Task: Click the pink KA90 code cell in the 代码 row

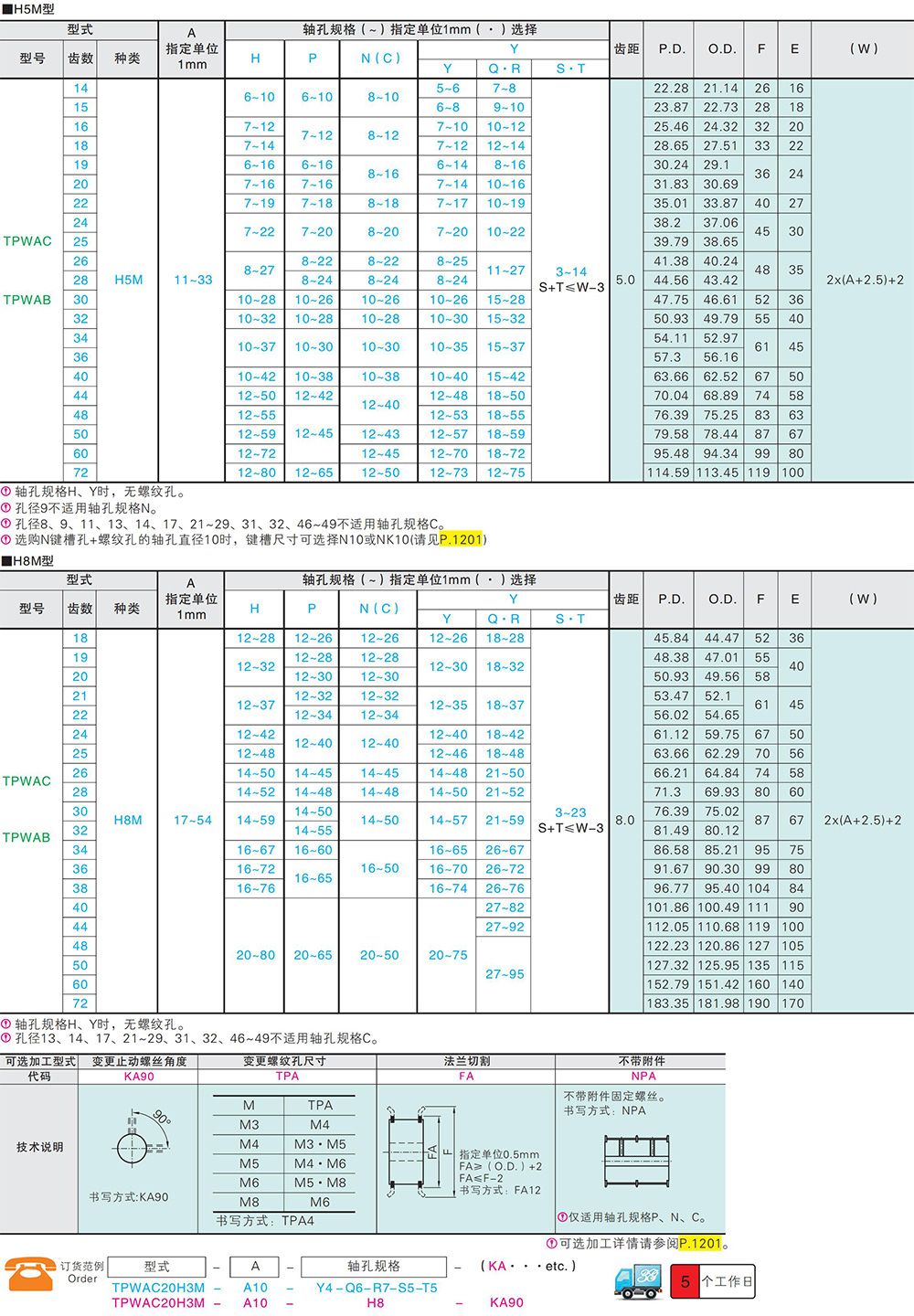Action: (x=139, y=1077)
